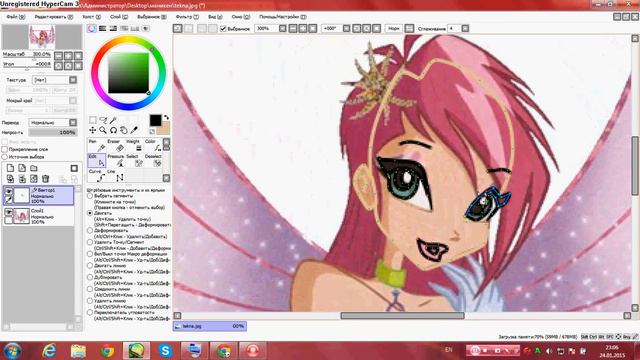Adjust the Непрозрачность 100% opacity slider
Image resolution: width=640 pixels, height=360 pixels.
point(53,133)
